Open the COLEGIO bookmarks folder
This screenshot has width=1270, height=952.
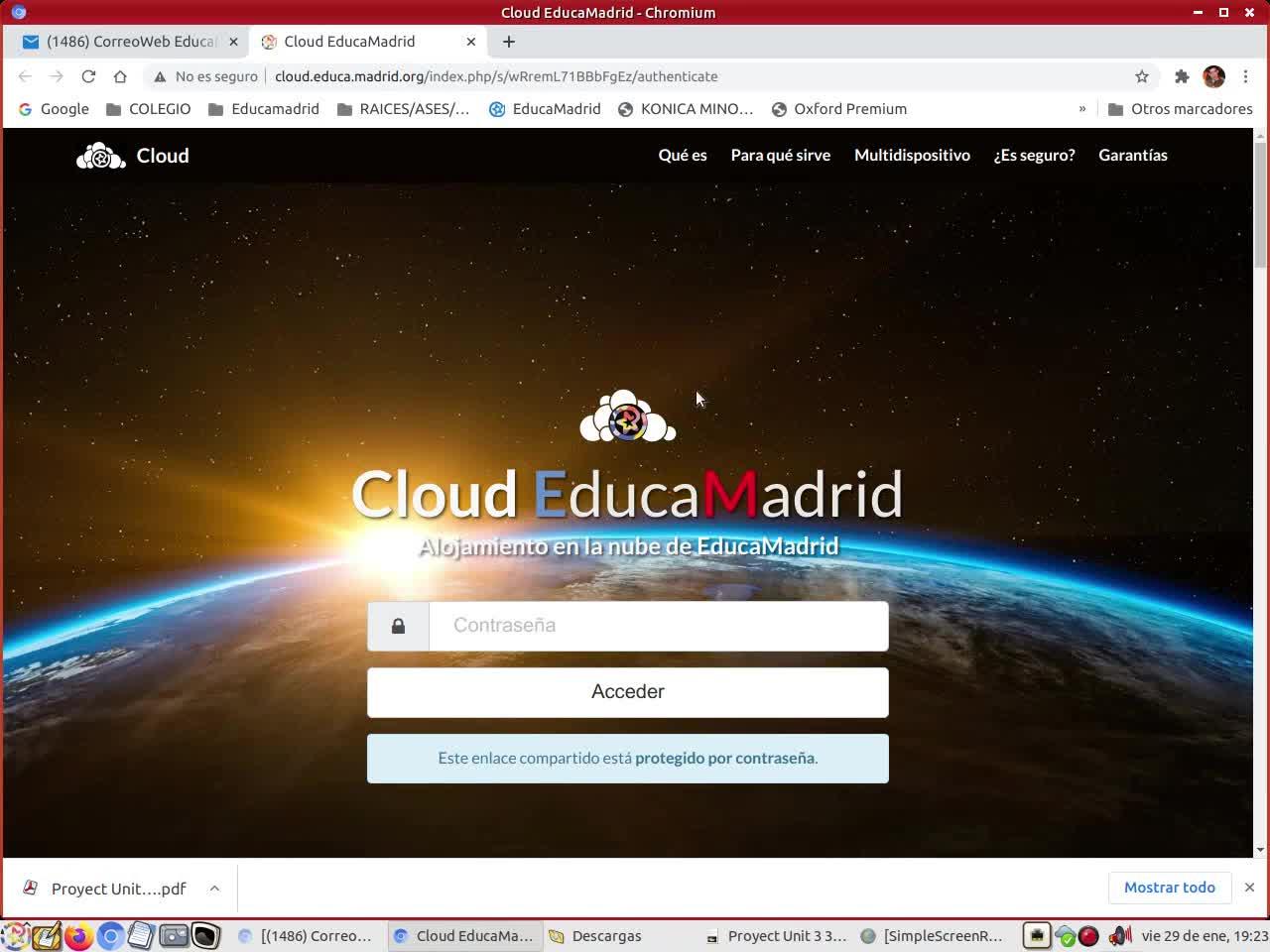tap(149, 109)
